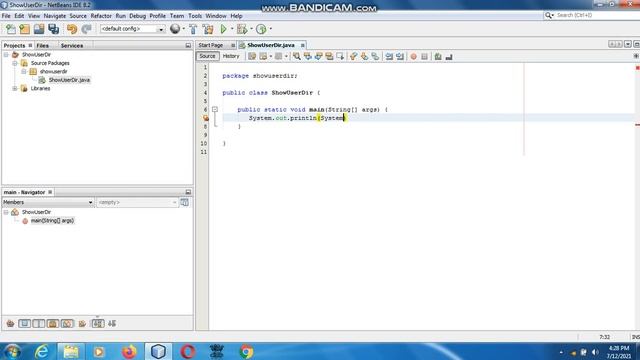This screenshot has width=640, height=360.
Task: Open the Refactor menu
Action: 101,16
